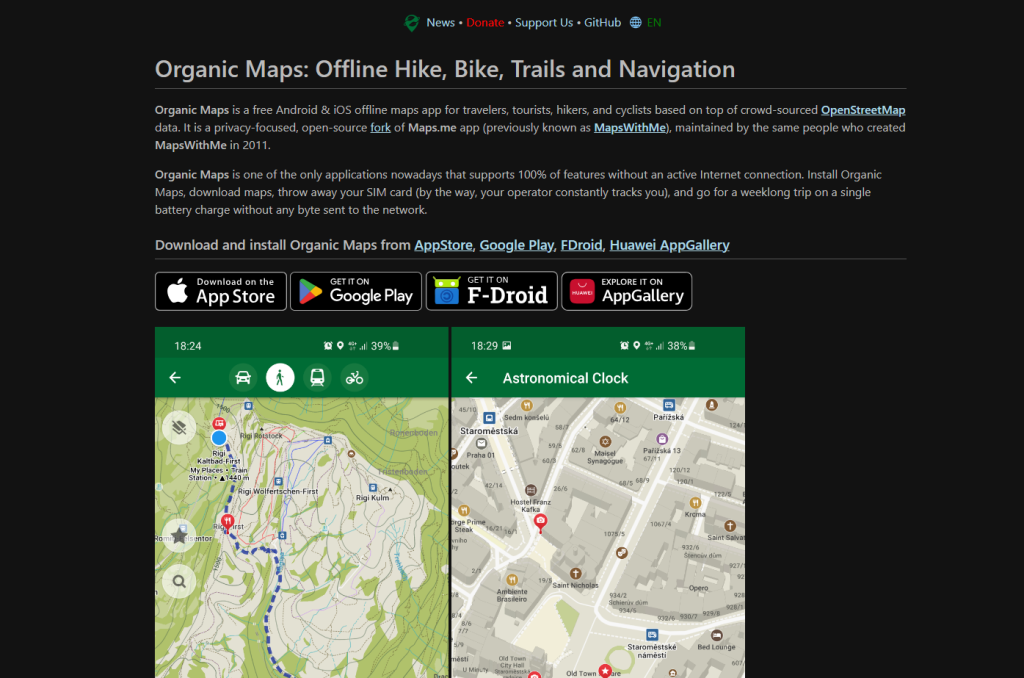Open the red Donate link
The height and width of the screenshot is (678, 1024).
[485, 22]
